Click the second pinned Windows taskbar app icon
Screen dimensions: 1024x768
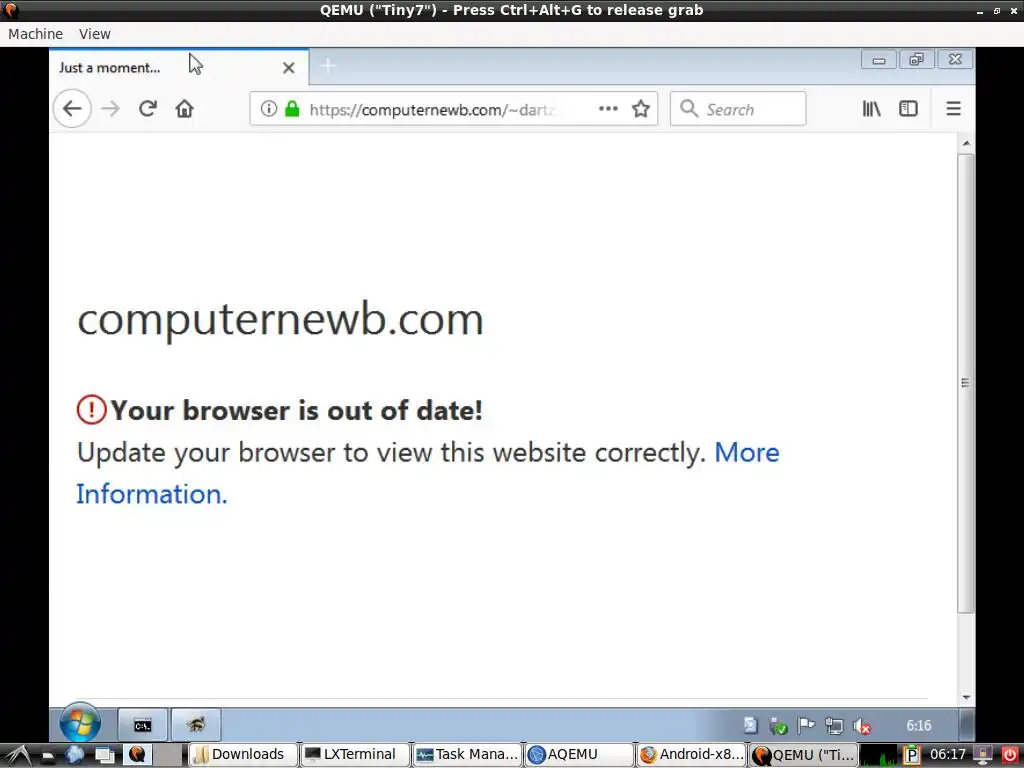[196, 725]
